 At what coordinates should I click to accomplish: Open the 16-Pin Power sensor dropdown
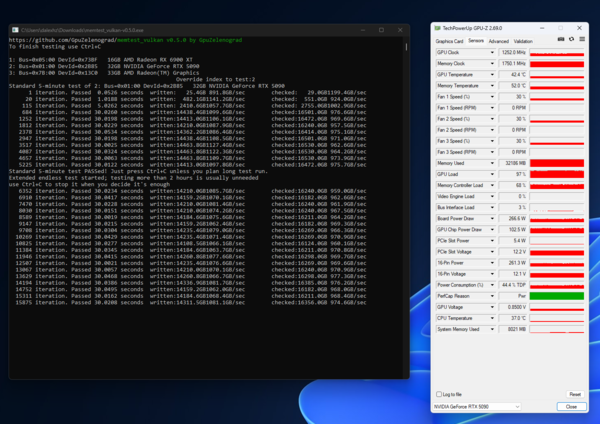pos(492,263)
